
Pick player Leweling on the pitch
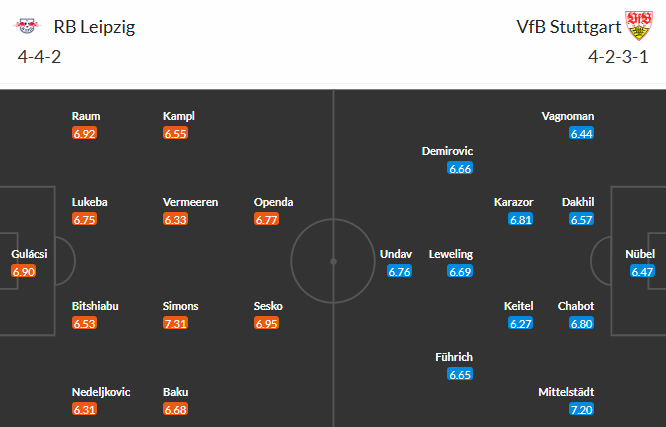(451, 254)
